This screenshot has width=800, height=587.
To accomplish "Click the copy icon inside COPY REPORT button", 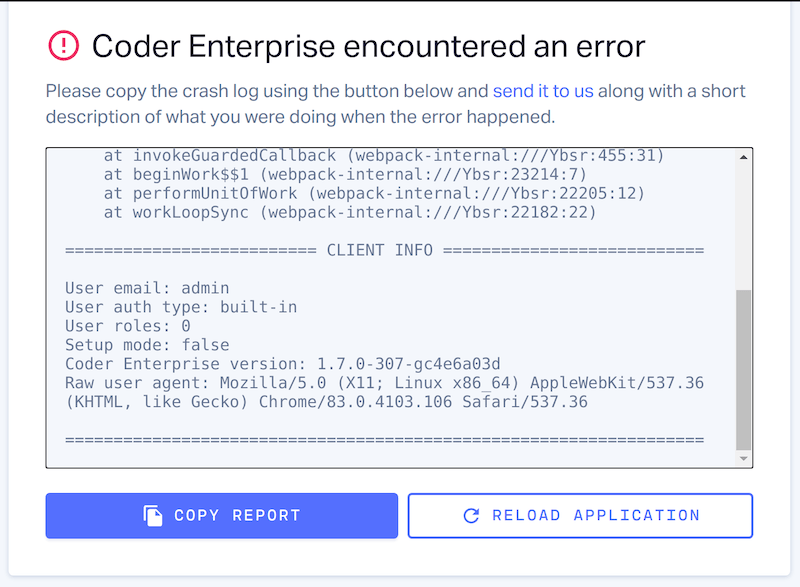I will (153, 515).
